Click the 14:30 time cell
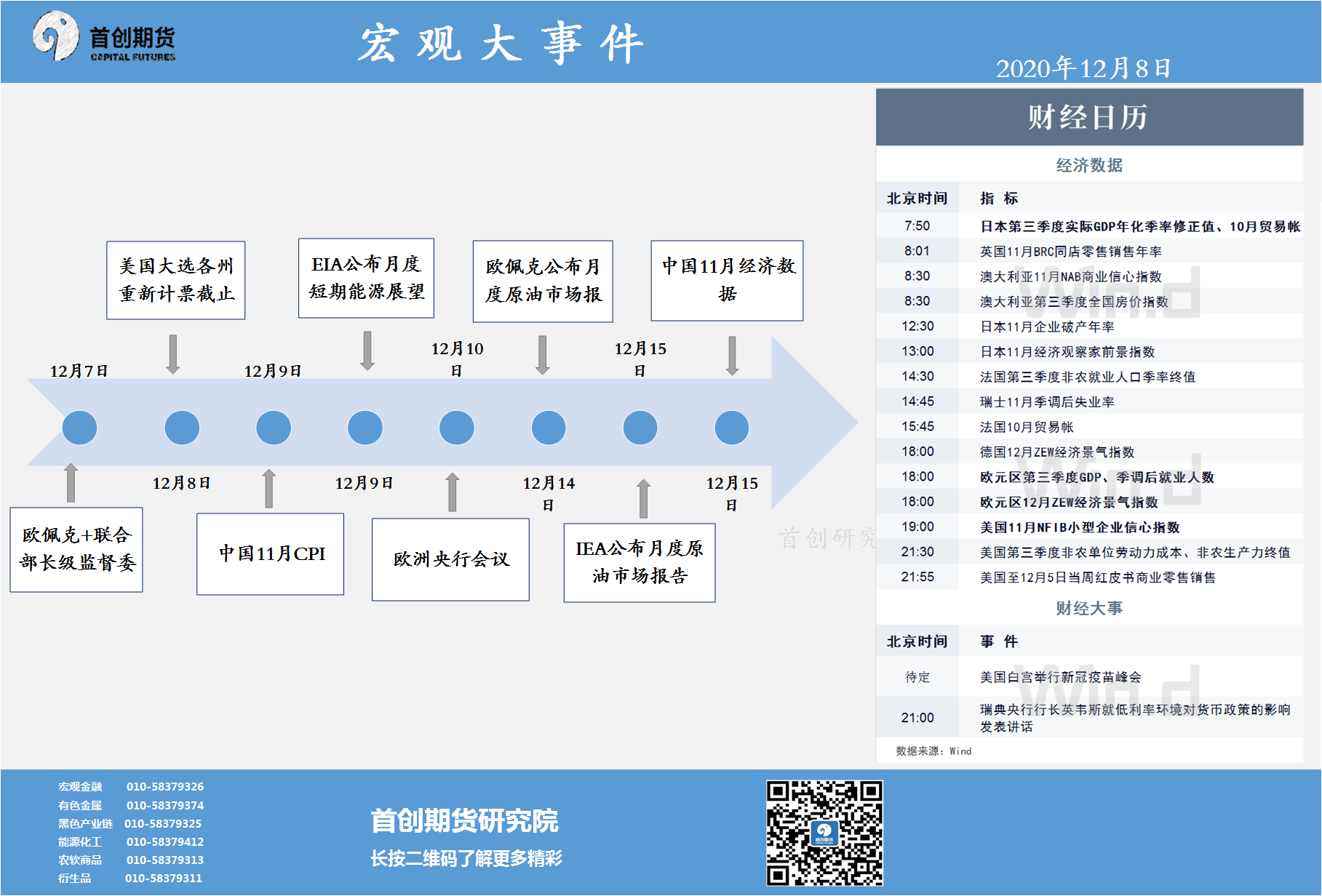1322x896 pixels. click(917, 377)
